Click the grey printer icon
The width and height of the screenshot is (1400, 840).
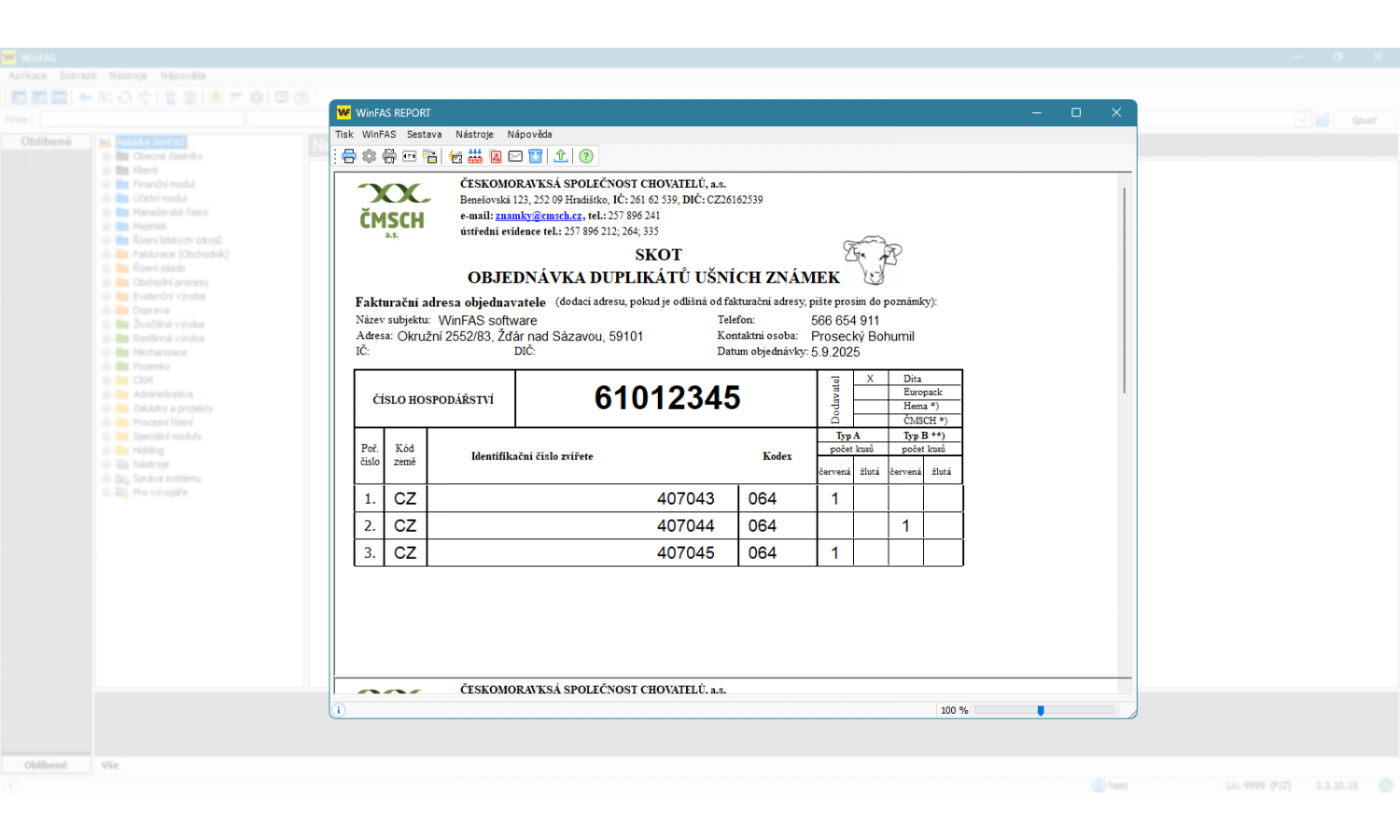coord(389,157)
